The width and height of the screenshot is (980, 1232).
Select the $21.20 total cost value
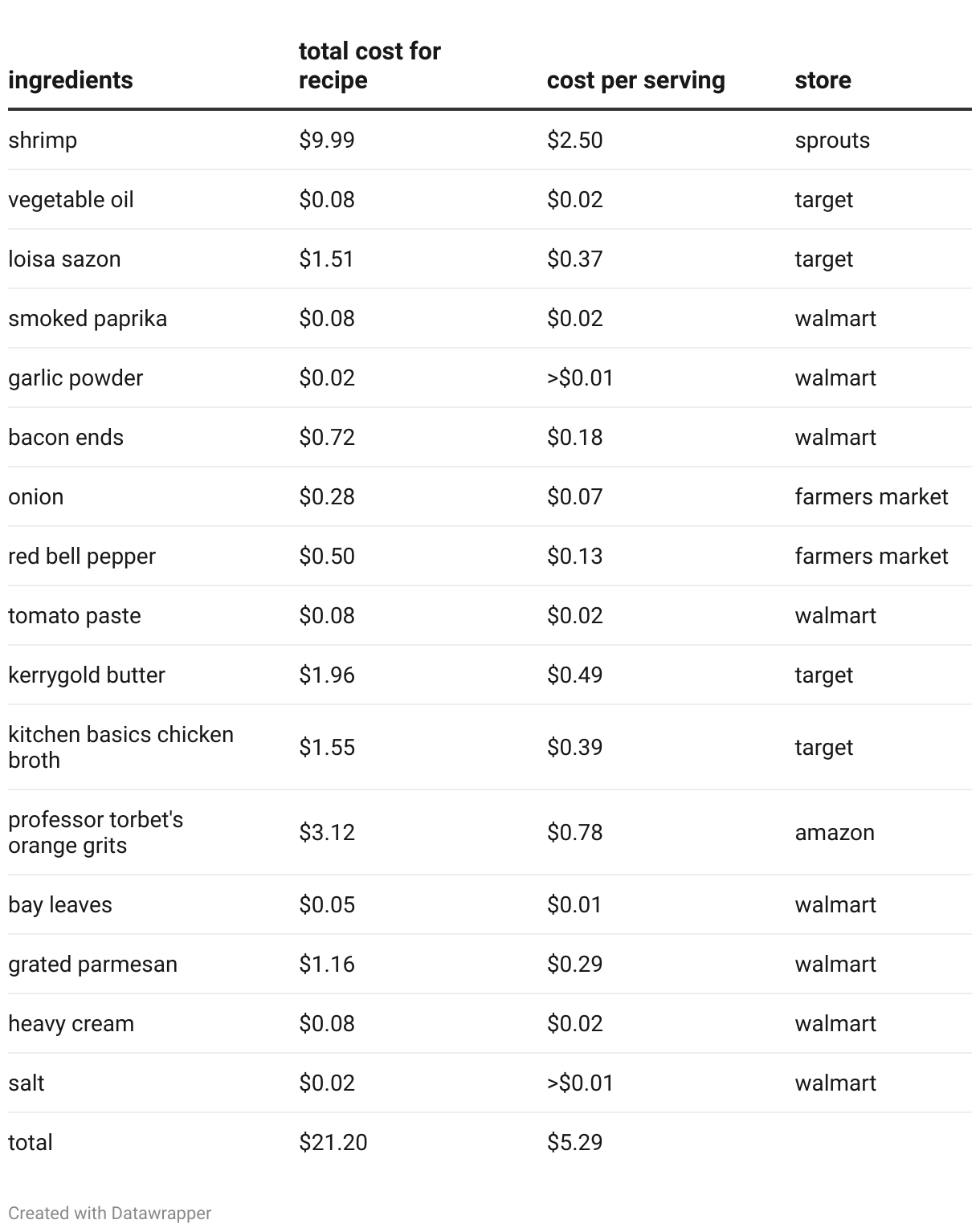[333, 1143]
